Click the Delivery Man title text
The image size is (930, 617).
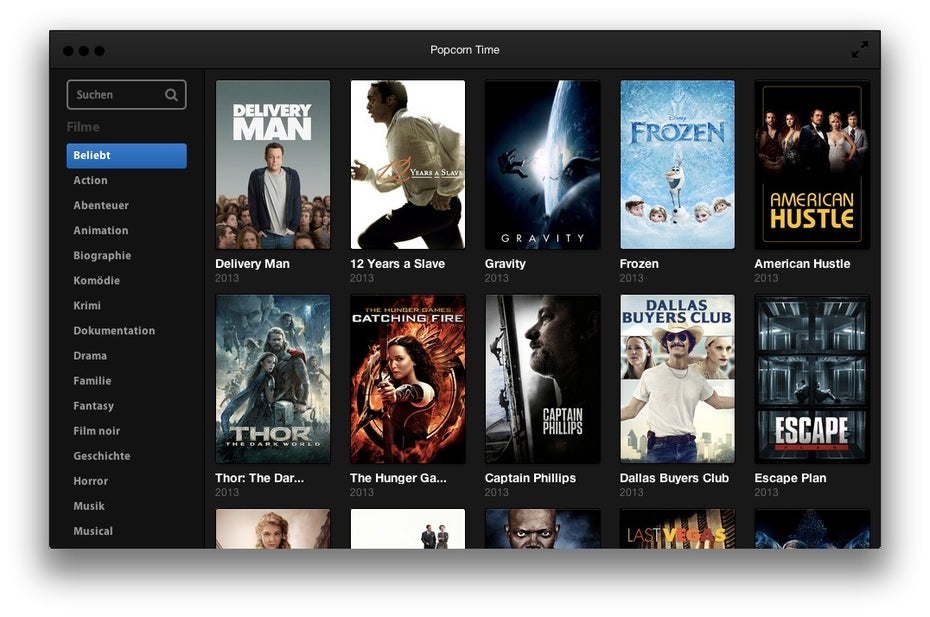point(253,264)
